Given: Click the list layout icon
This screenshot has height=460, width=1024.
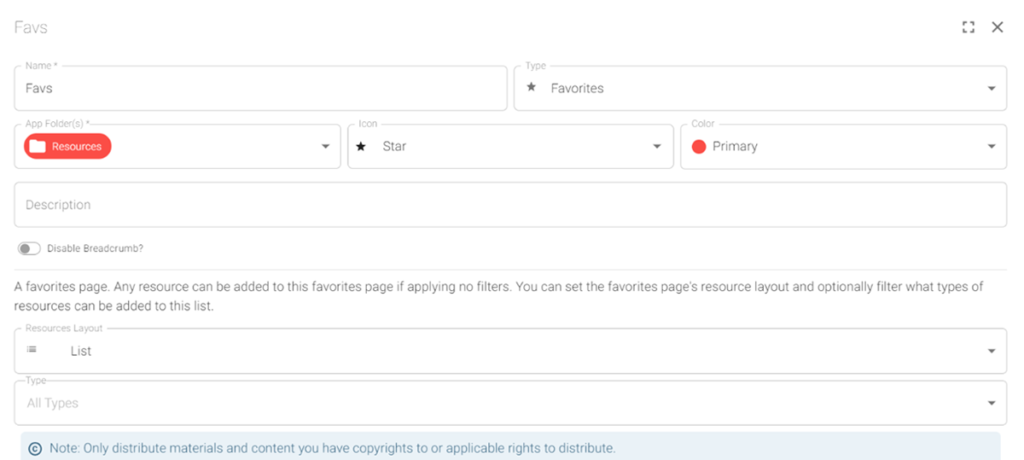Looking at the screenshot, I should click(x=31, y=350).
